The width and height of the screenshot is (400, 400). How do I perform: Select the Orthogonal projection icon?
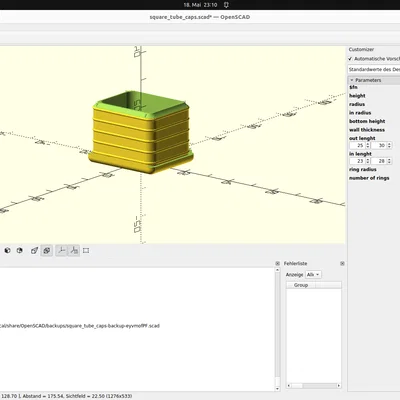(x=47, y=250)
